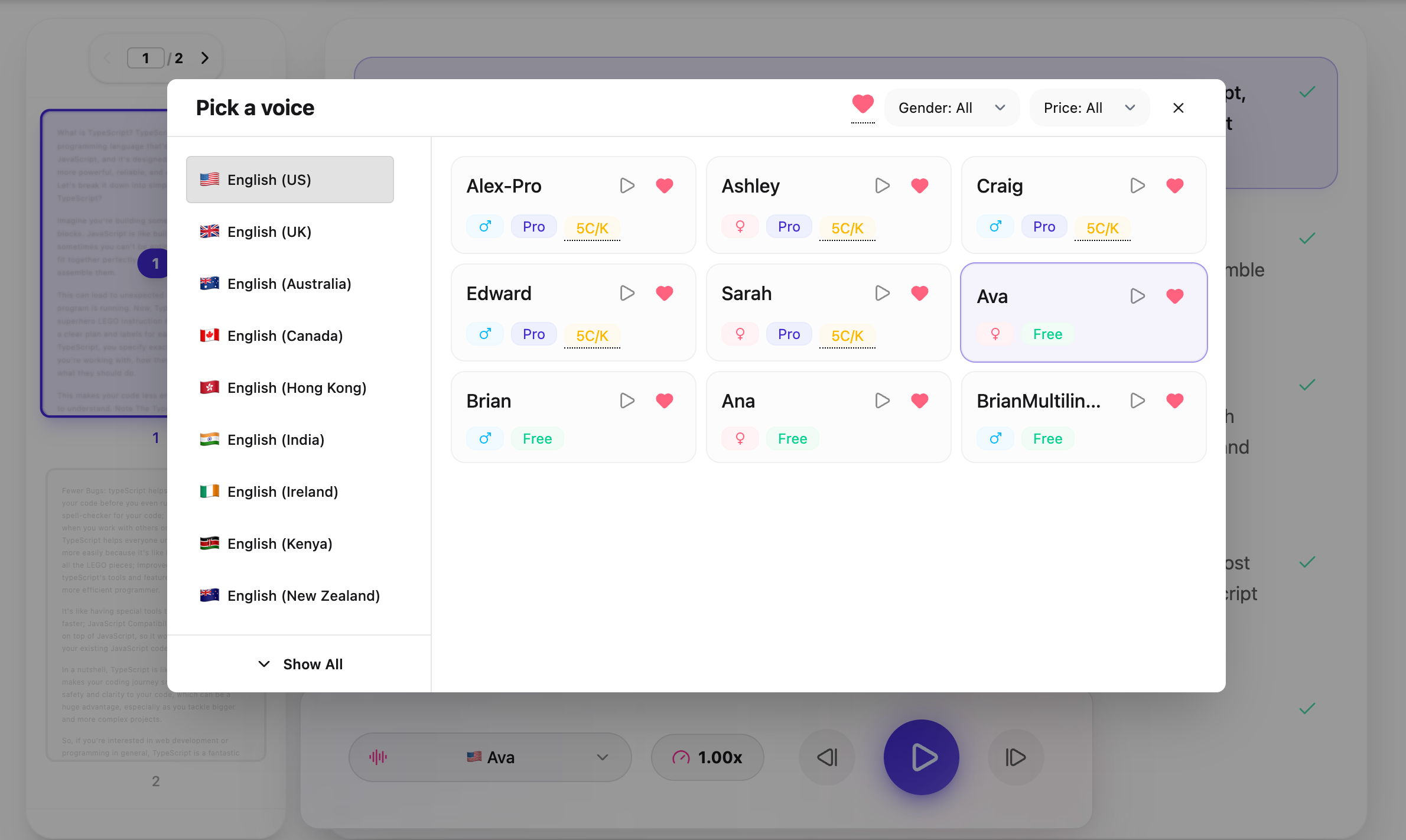Open the Gender: All dropdown
1406x840 pixels.
click(x=952, y=108)
